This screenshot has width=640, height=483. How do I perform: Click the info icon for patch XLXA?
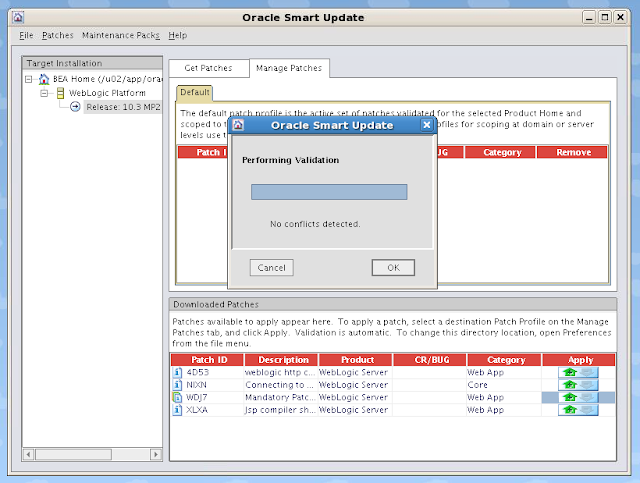[177, 410]
